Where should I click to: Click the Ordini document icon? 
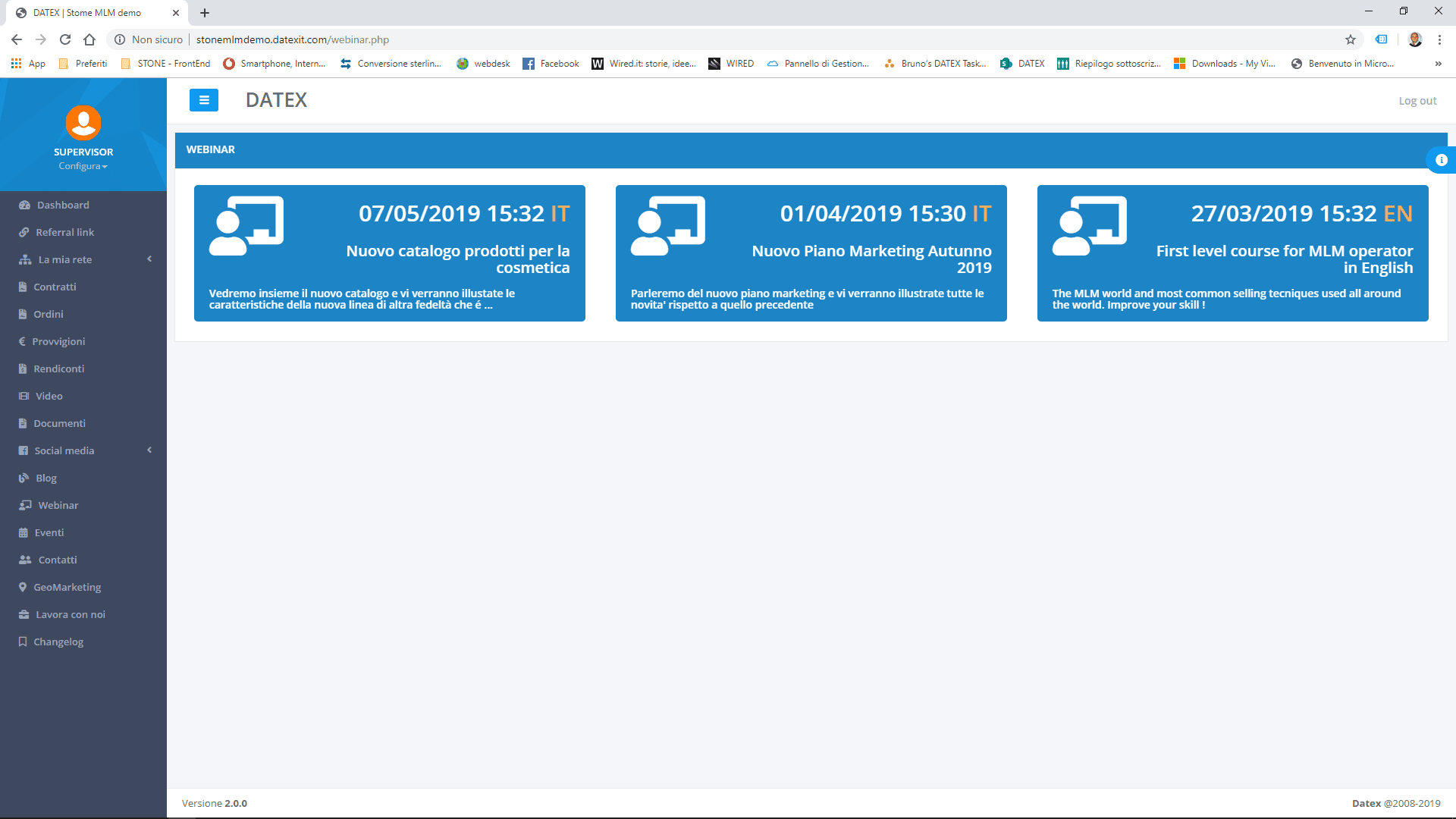23,314
